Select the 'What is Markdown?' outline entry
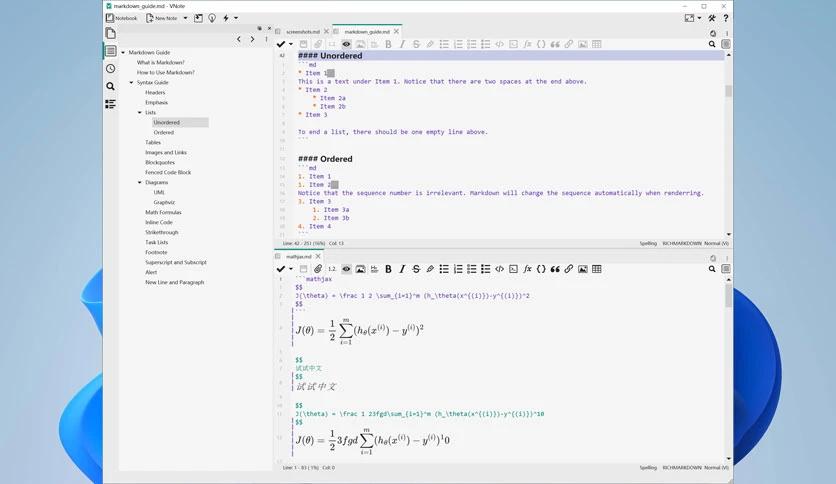The height and width of the screenshot is (484, 836). pos(161,62)
